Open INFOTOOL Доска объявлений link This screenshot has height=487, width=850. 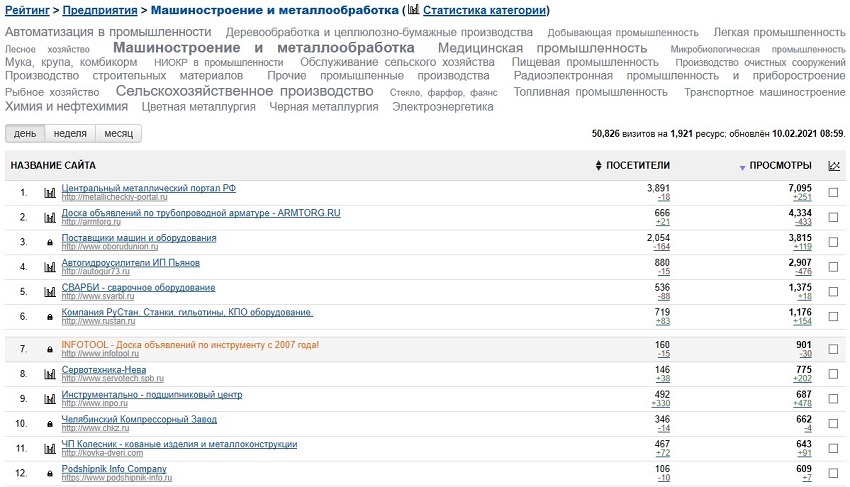[x=190, y=345]
